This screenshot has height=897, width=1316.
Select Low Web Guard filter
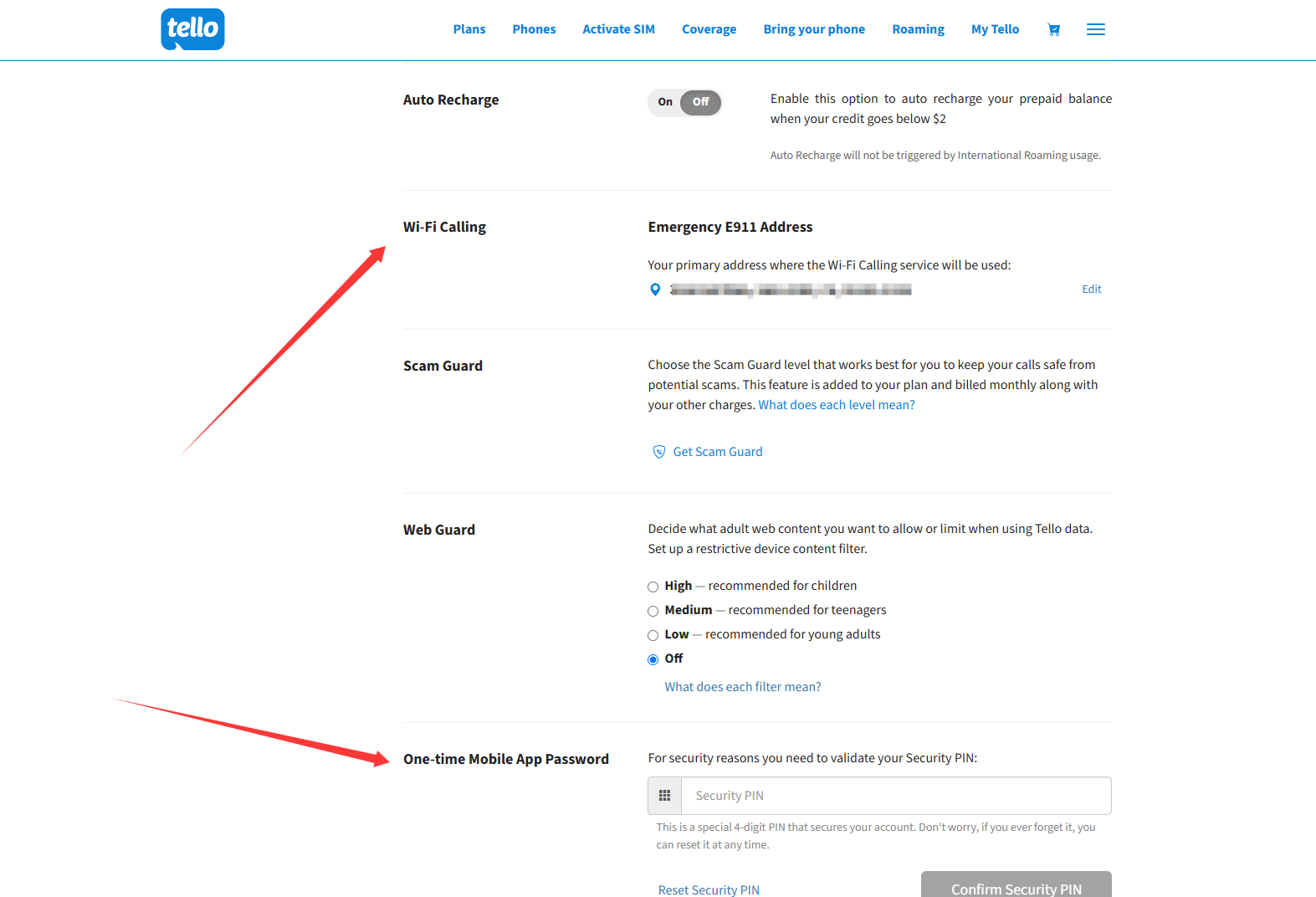pyautogui.click(x=653, y=635)
